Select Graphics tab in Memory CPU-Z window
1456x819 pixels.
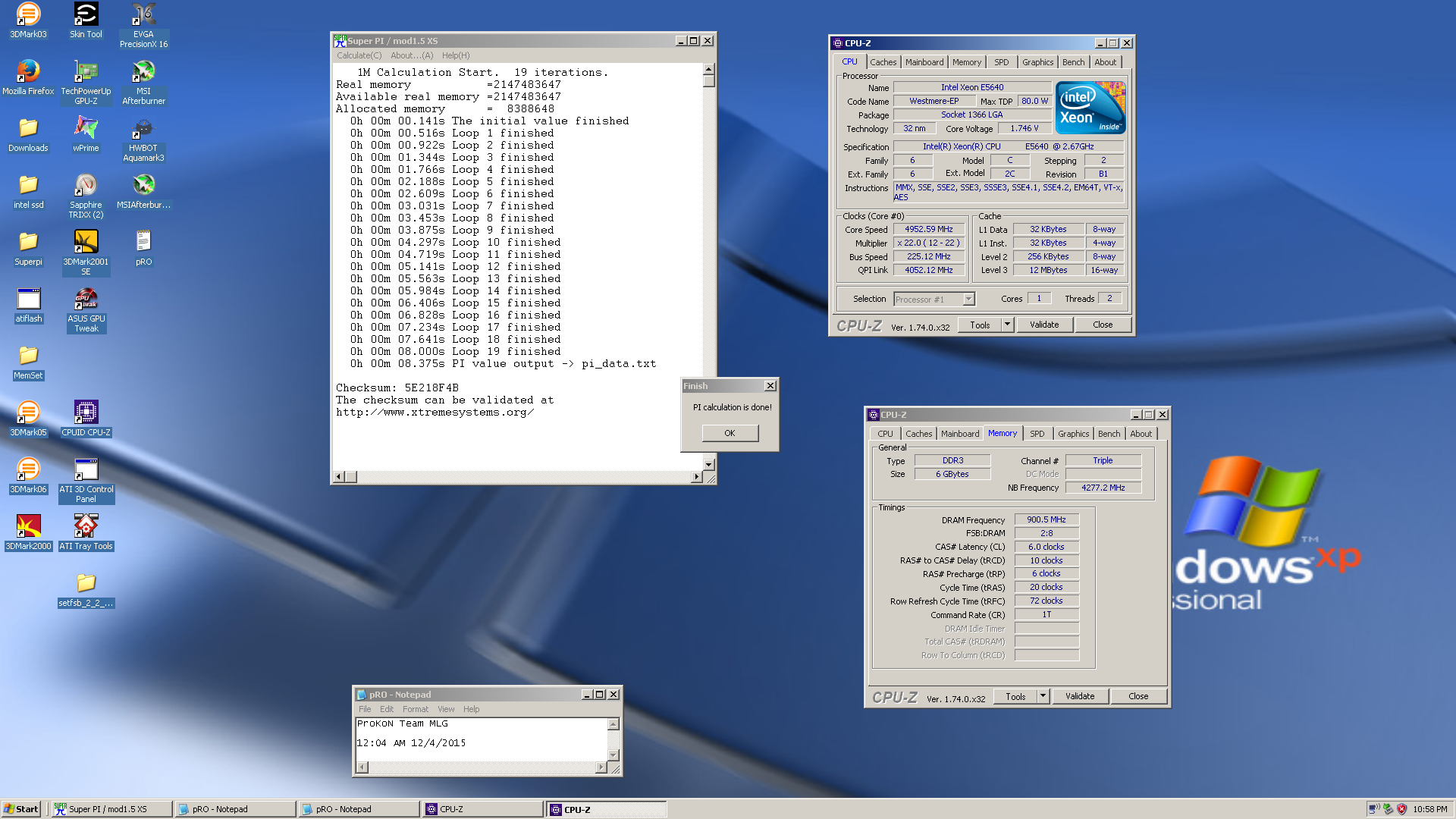coord(1073,434)
